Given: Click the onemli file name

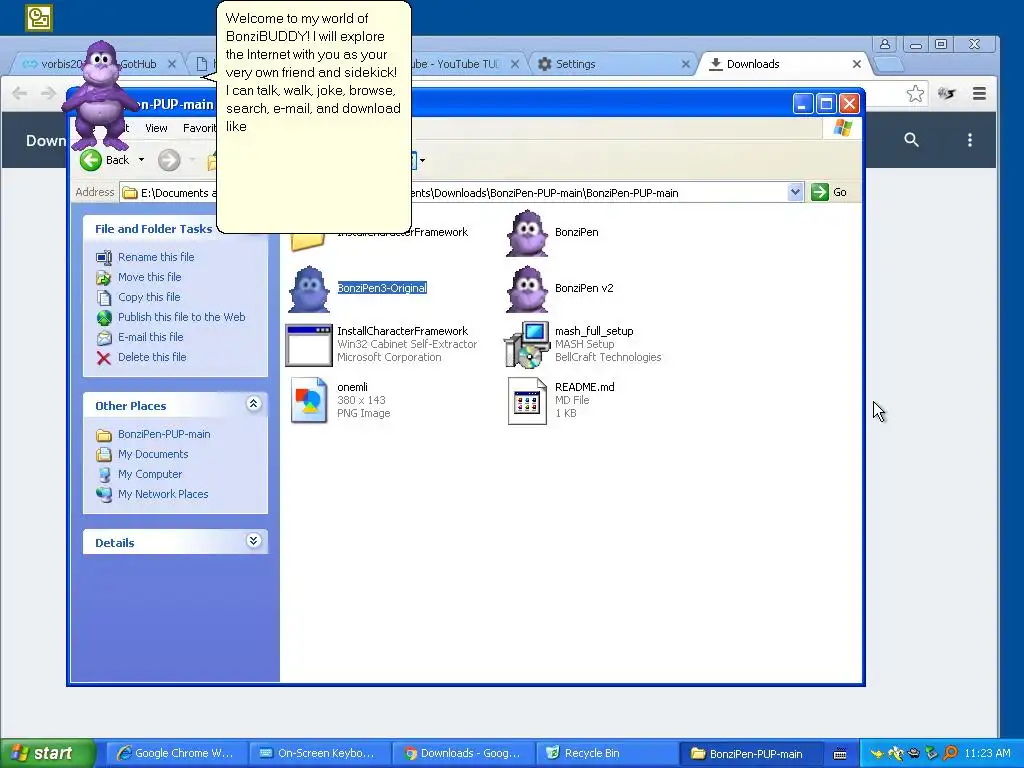Looking at the screenshot, I should tap(353, 387).
